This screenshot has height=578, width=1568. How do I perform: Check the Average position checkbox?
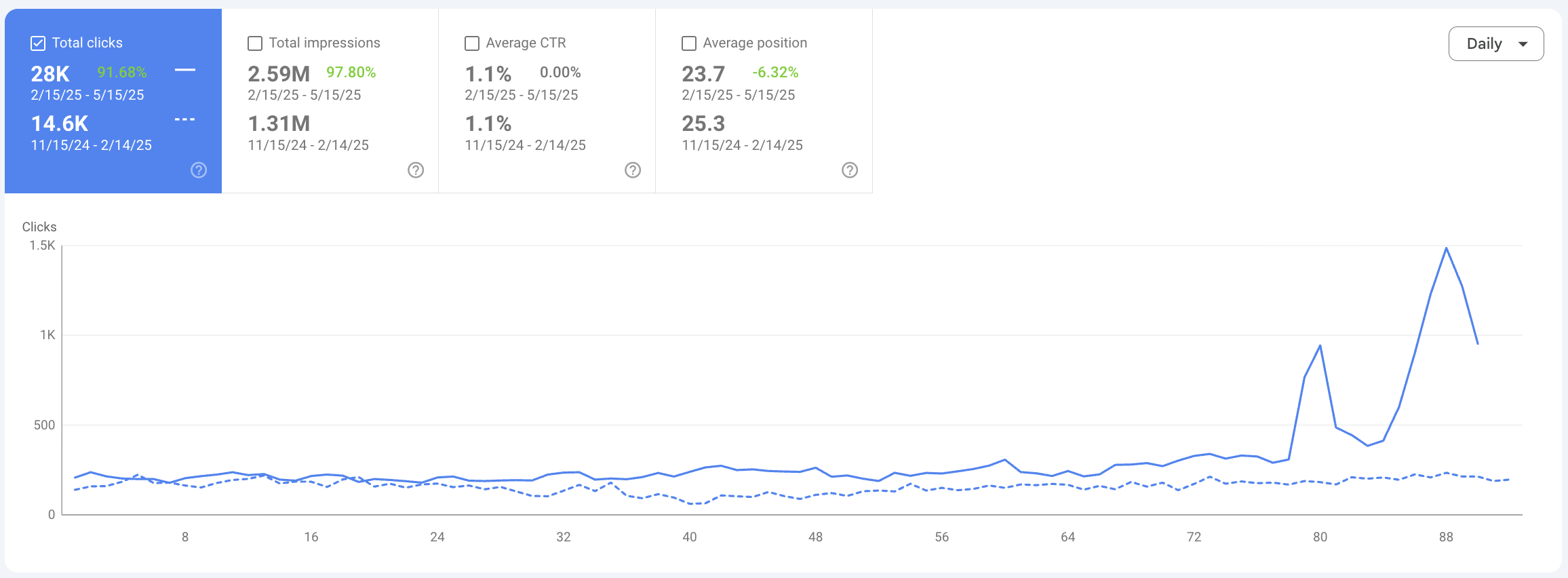click(689, 43)
